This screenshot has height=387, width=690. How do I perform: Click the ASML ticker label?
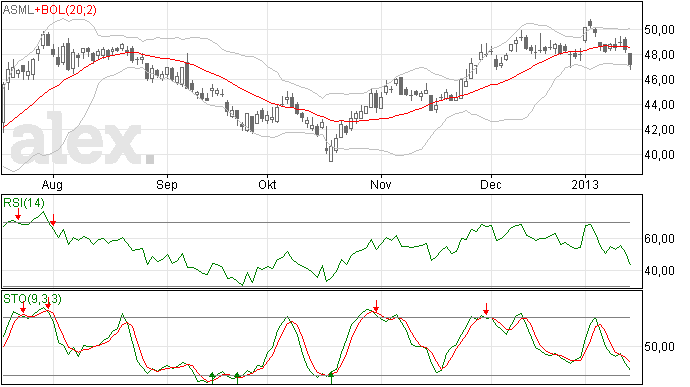(x=18, y=10)
